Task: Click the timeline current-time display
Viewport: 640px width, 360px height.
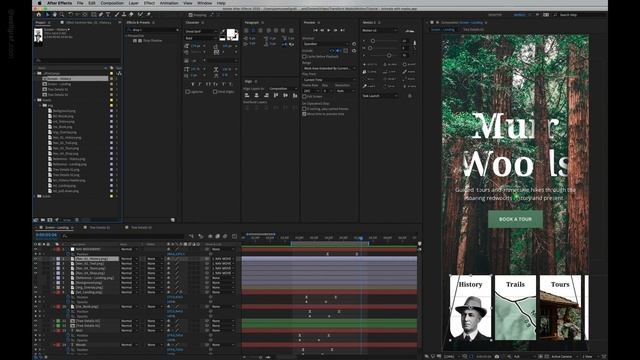Action: click(46, 235)
